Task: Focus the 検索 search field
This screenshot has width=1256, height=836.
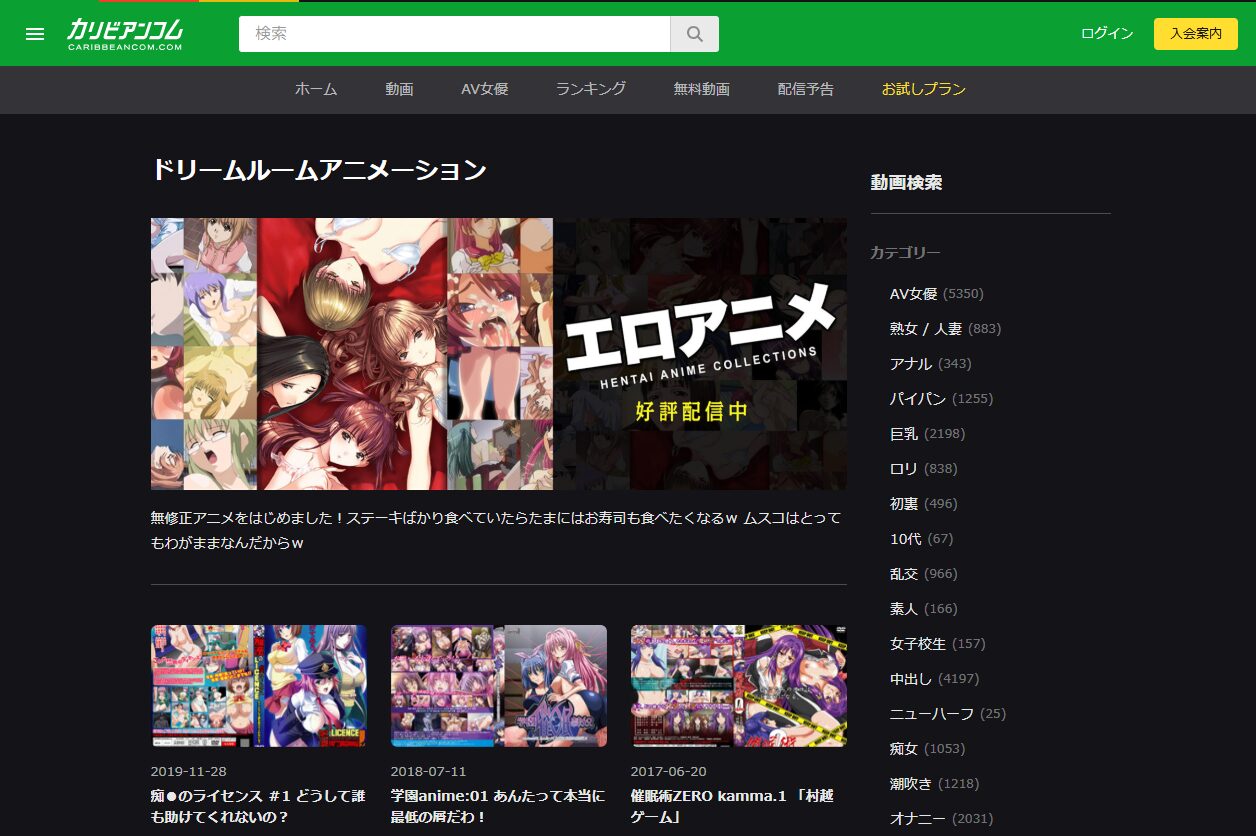Action: click(x=454, y=34)
